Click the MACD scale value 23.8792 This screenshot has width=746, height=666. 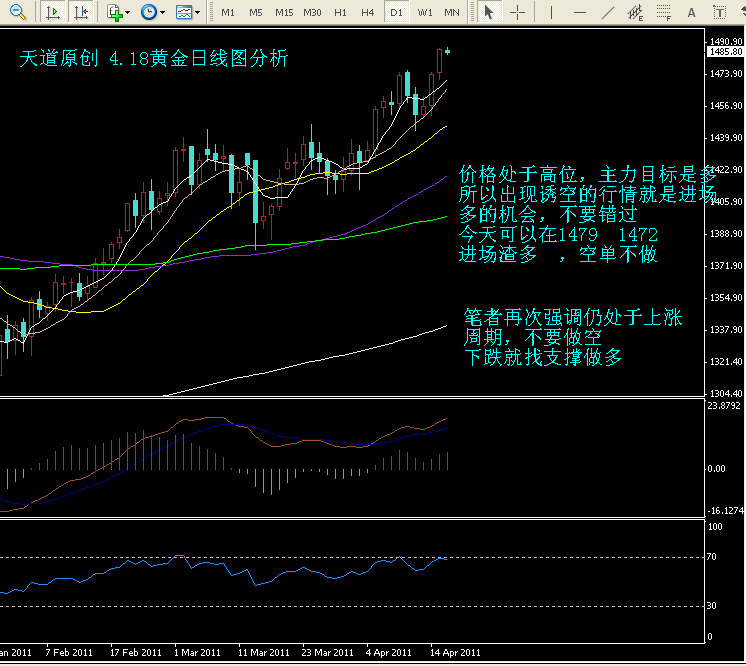(x=724, y=405)
